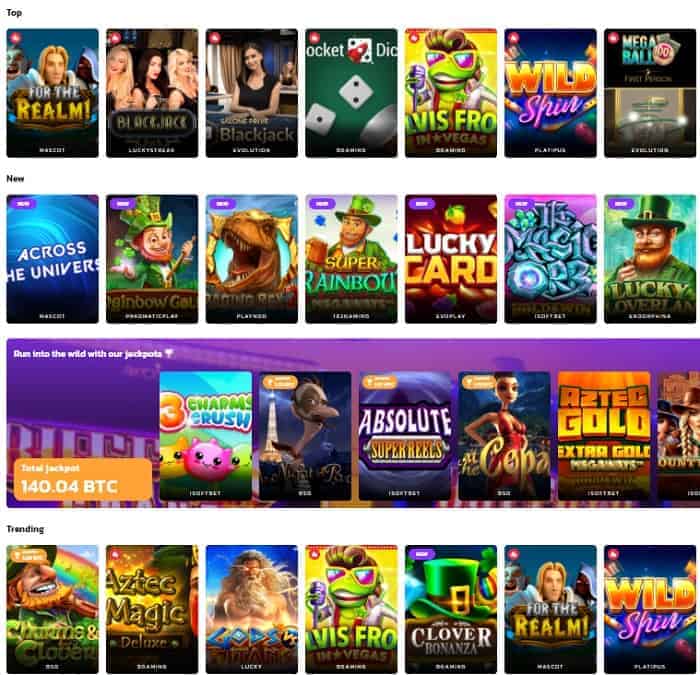
Task: Launch the Luckystreak Blackjack live table
Action: (152, 93)
